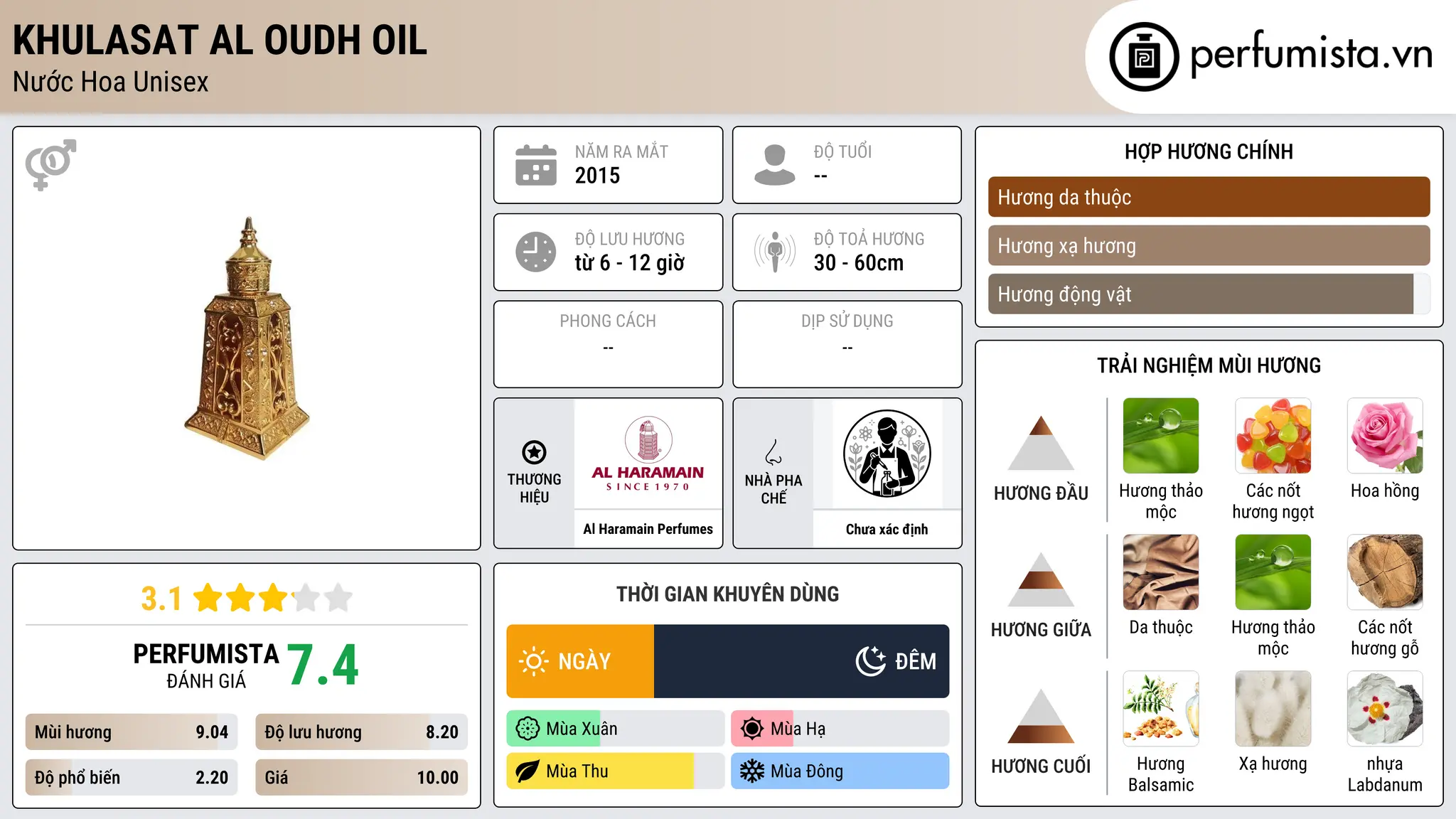The image size is (1456, 819).
Task: Select the Hương động vật accord bar
Action: (x=1209, y=294)
